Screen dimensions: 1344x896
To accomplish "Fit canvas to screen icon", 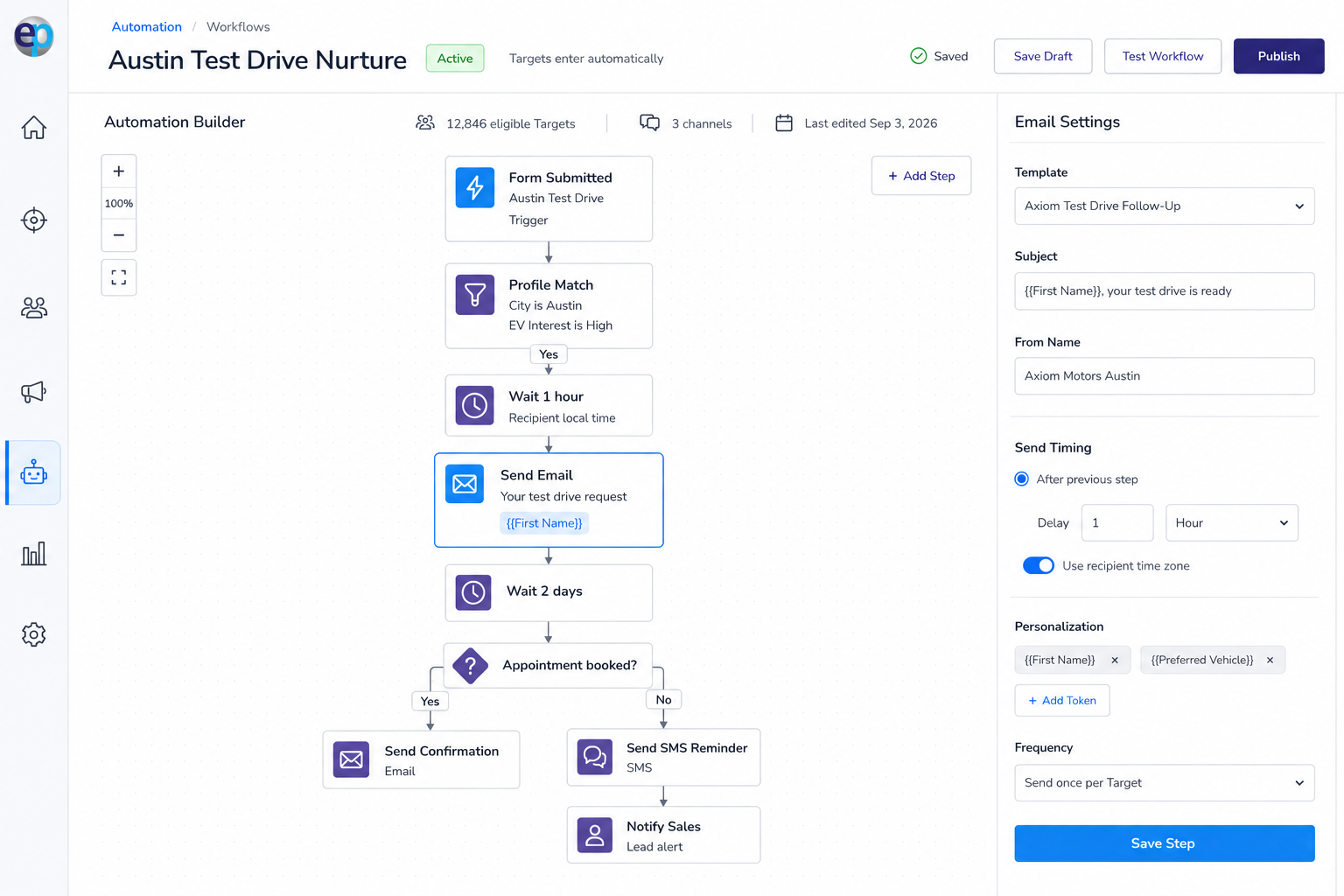I will (x=119, y=277).
